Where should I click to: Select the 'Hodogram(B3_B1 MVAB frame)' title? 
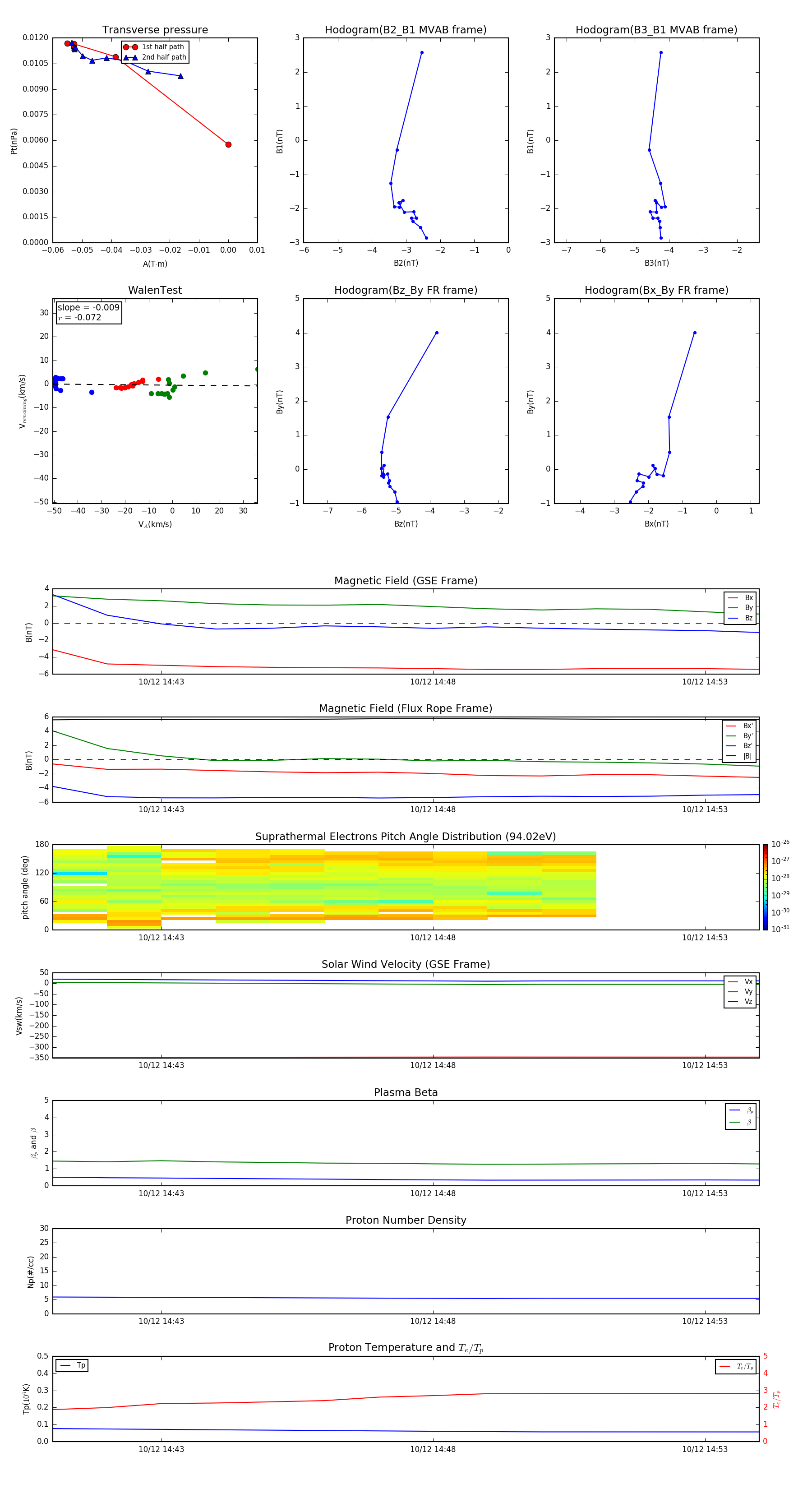click(656, 30)
